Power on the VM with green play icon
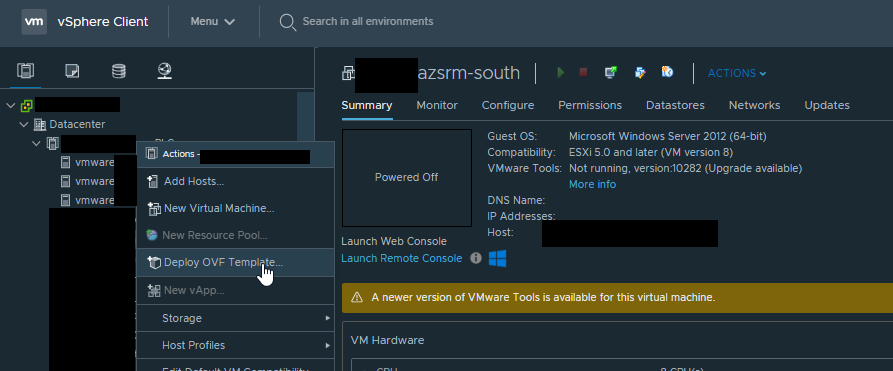This screenshot has width=893, height=371. (561, 72)
